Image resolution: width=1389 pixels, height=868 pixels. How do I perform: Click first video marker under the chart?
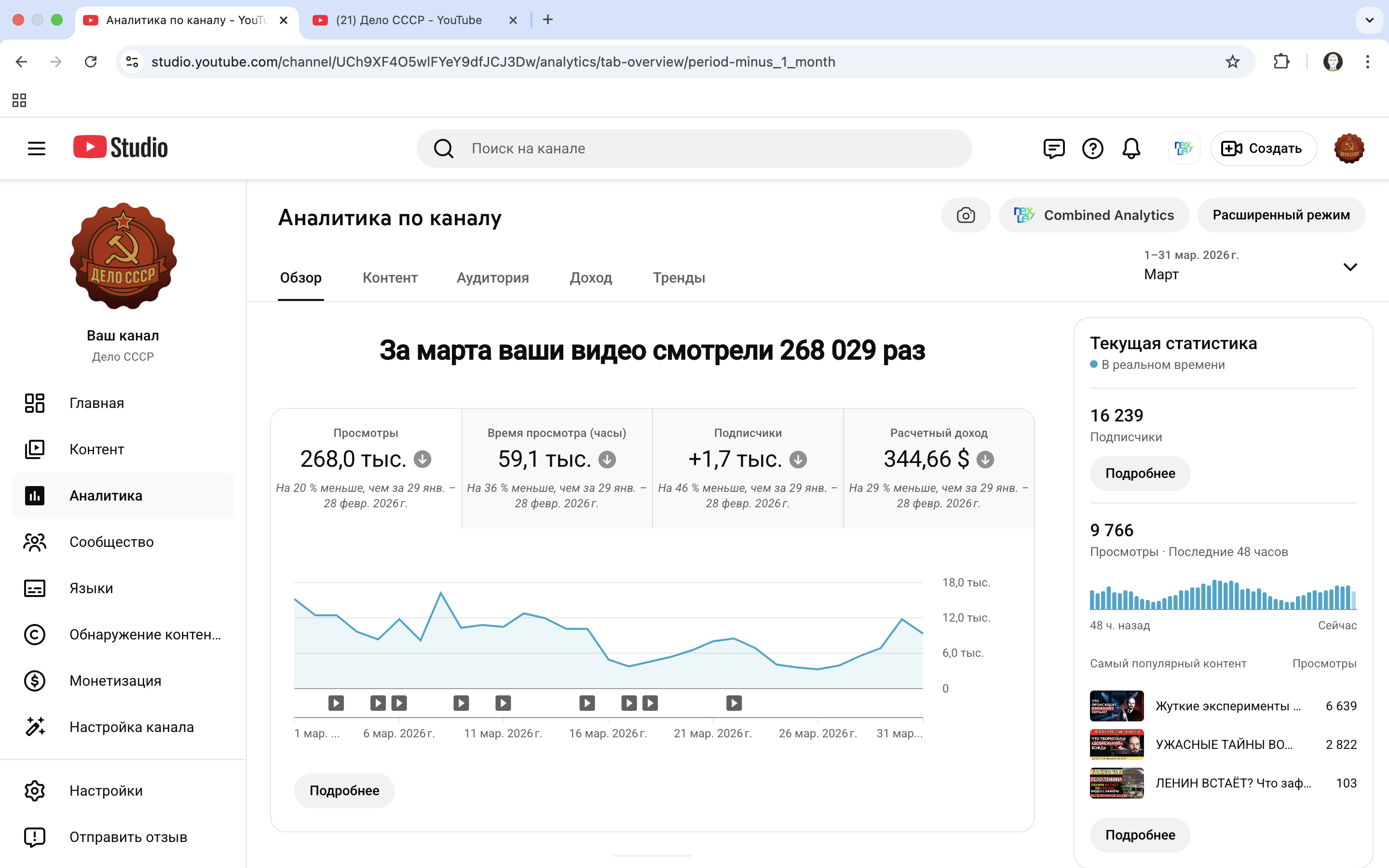[x=336, y=703]
